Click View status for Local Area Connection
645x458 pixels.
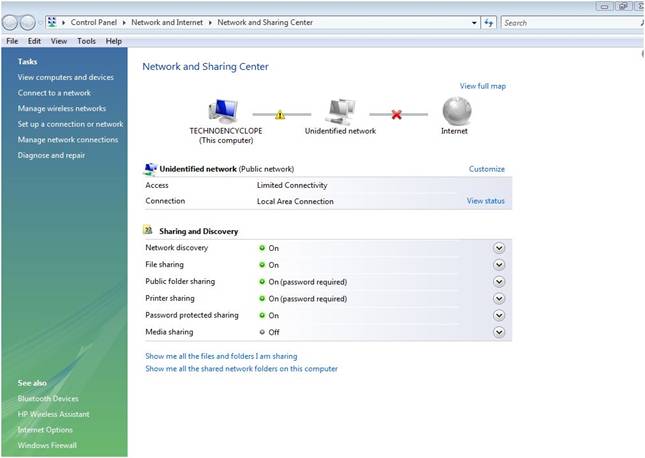click(485, 201)
